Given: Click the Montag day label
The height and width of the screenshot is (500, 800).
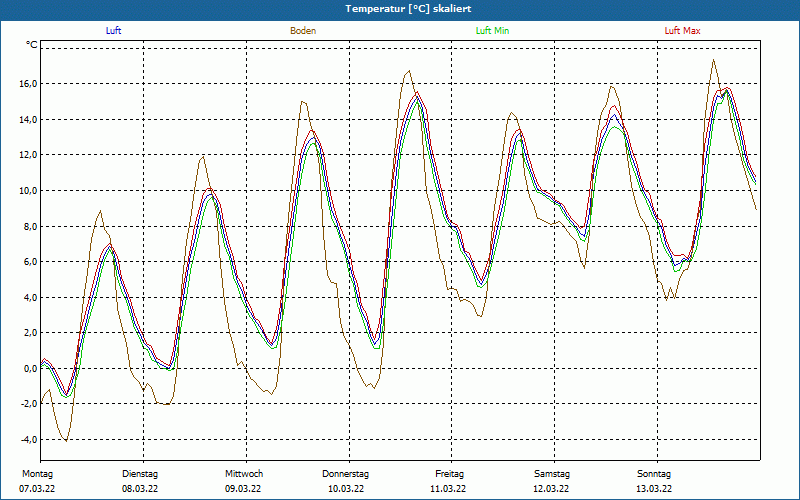Looking at the screenshot, I should coord(37,474).
